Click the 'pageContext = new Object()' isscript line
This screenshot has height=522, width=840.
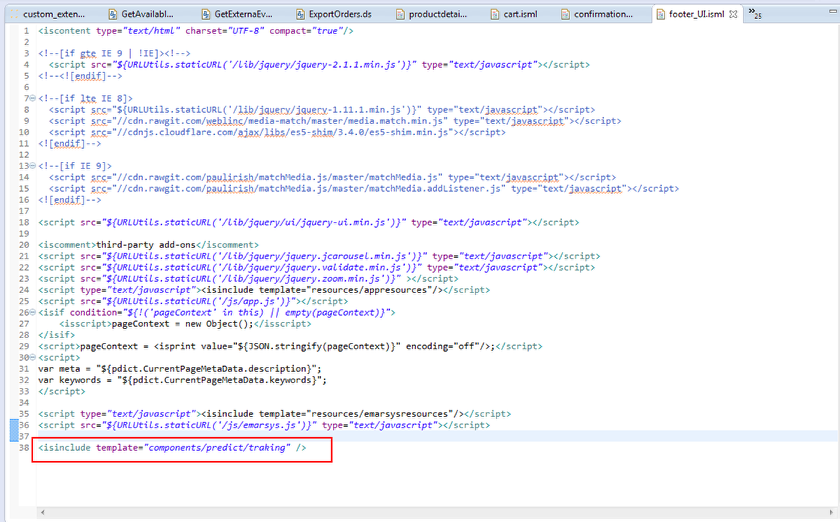pyautogui.click(x=185, y=324)
